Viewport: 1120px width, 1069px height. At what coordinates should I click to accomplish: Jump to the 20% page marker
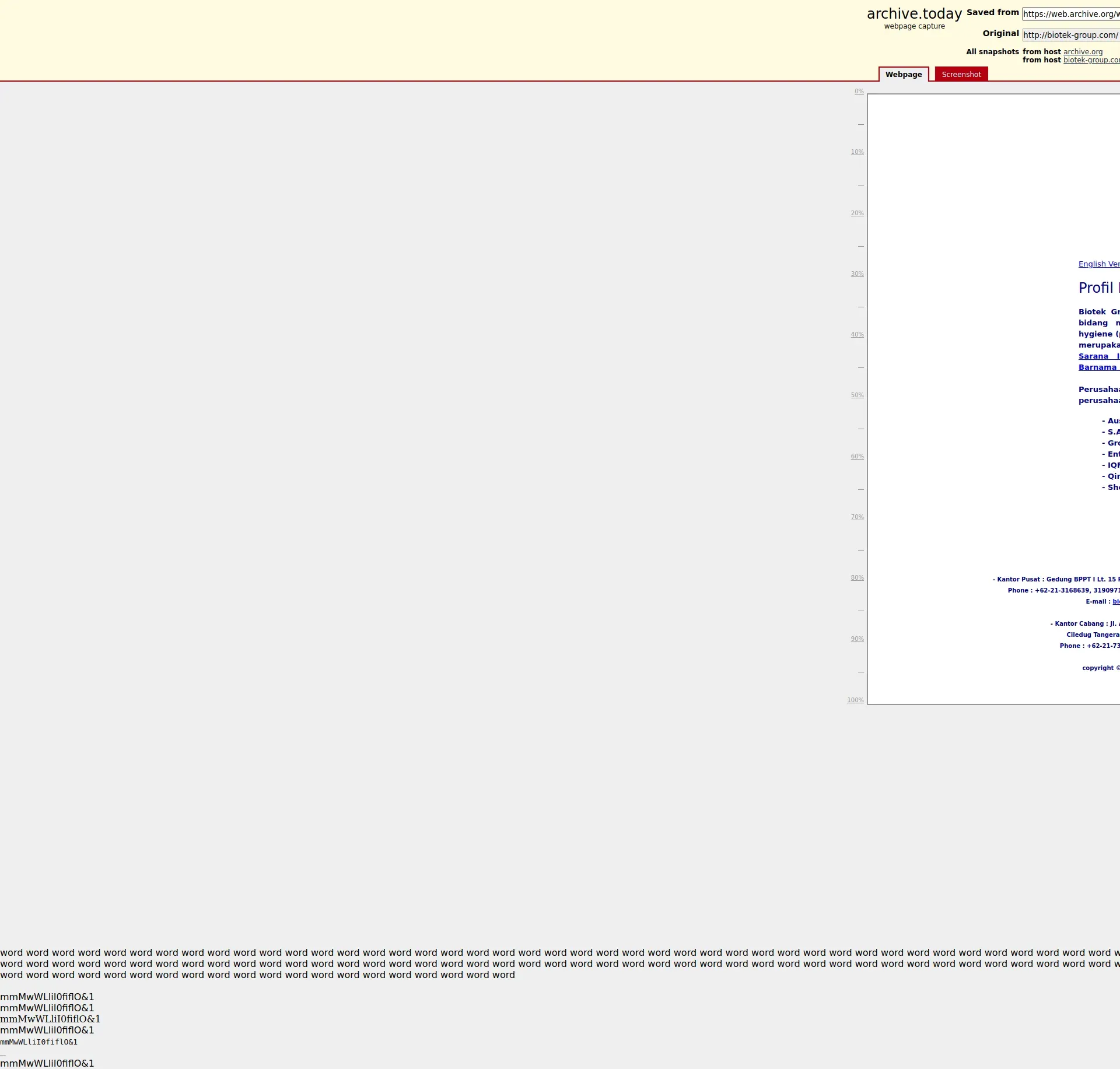click(x=857, y=213)
